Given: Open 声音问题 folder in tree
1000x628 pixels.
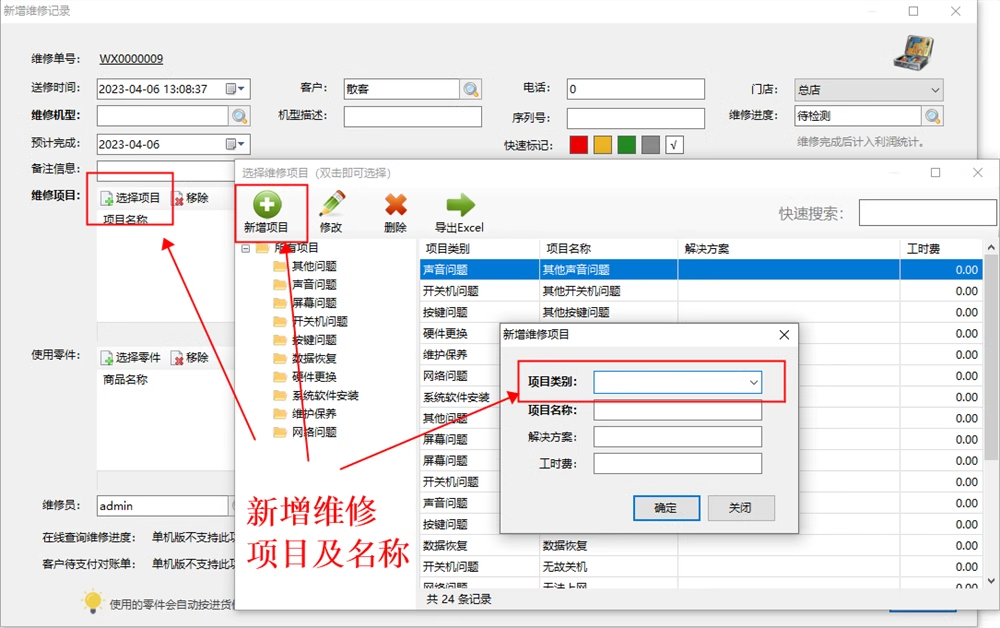Looking at the screenshot, I should tap(305, 284).
